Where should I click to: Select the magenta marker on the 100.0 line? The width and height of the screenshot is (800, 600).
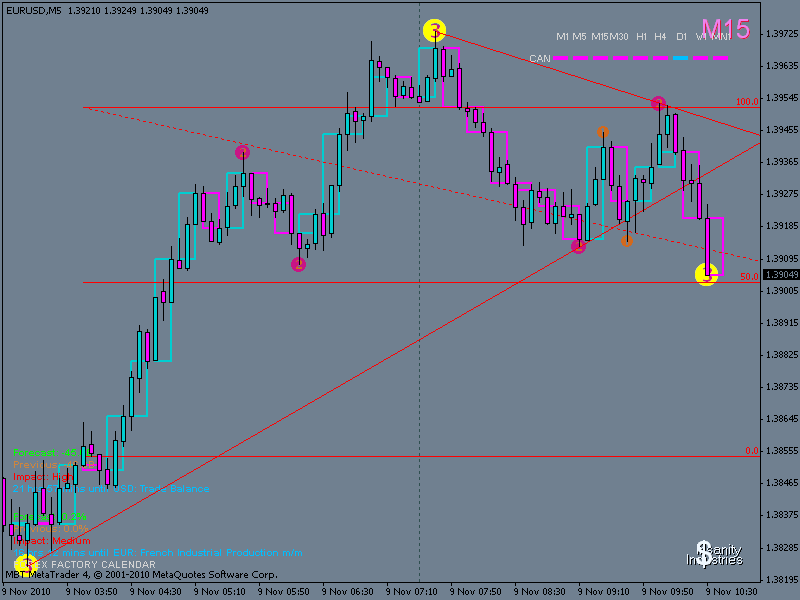pyautogui.click(x=658, y=103)
